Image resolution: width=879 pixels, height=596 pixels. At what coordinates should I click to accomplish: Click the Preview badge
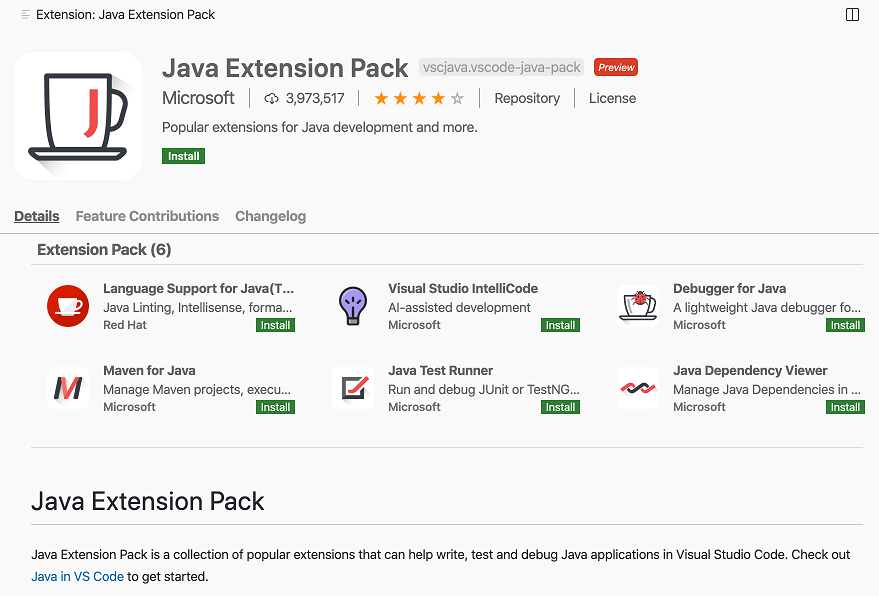tap(615, 67)
